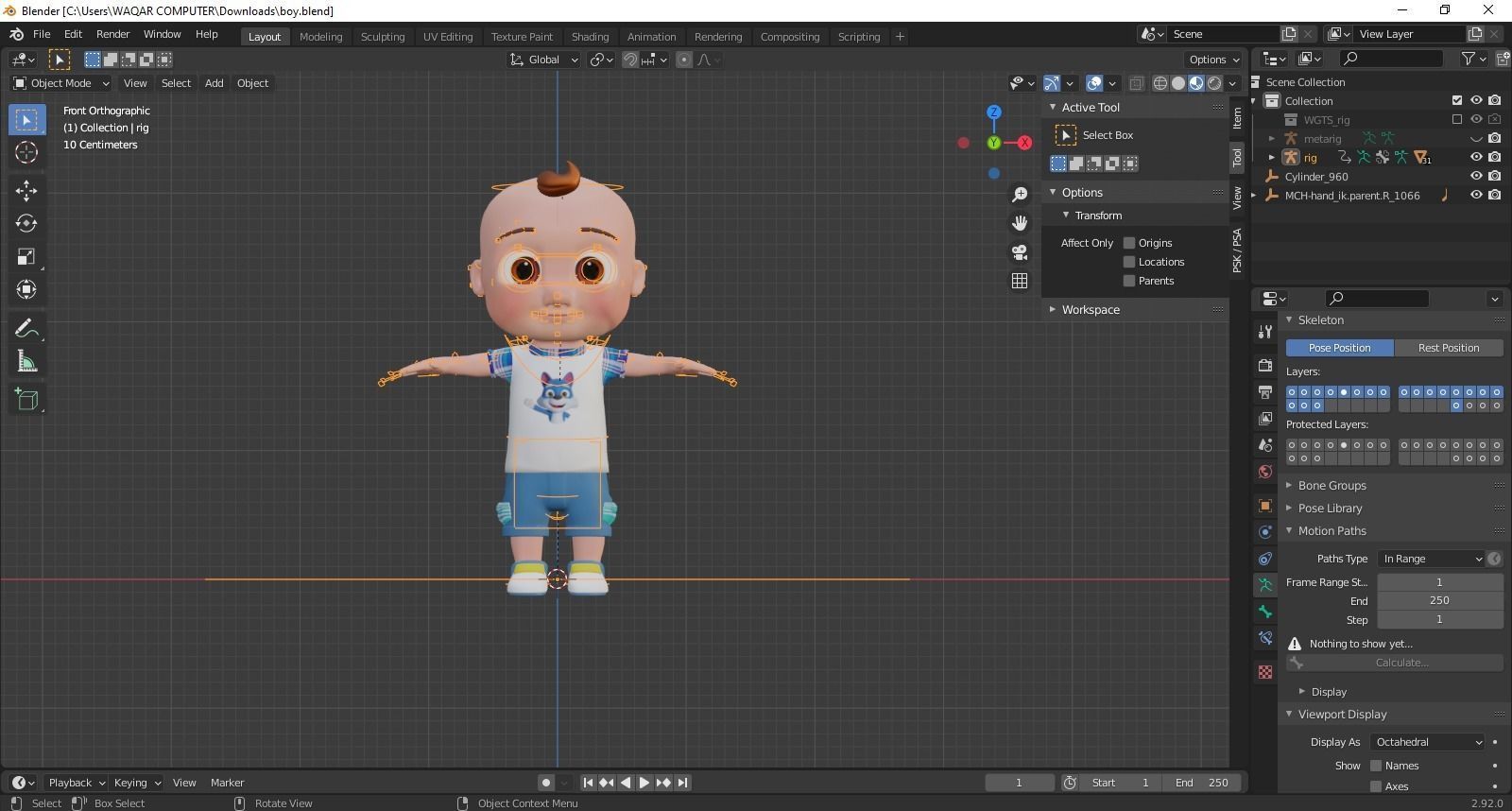
Task: Play the animation forward
Action: pos(644,783)
